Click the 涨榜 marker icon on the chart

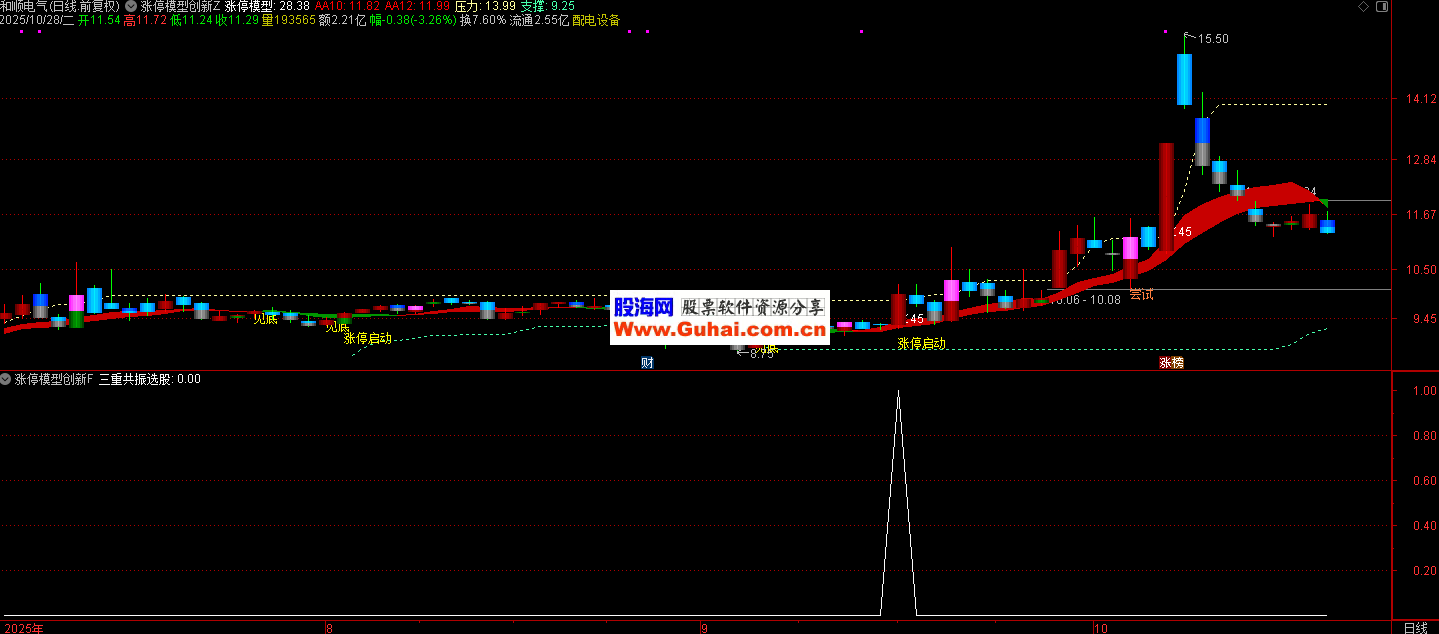(1171, 362)
